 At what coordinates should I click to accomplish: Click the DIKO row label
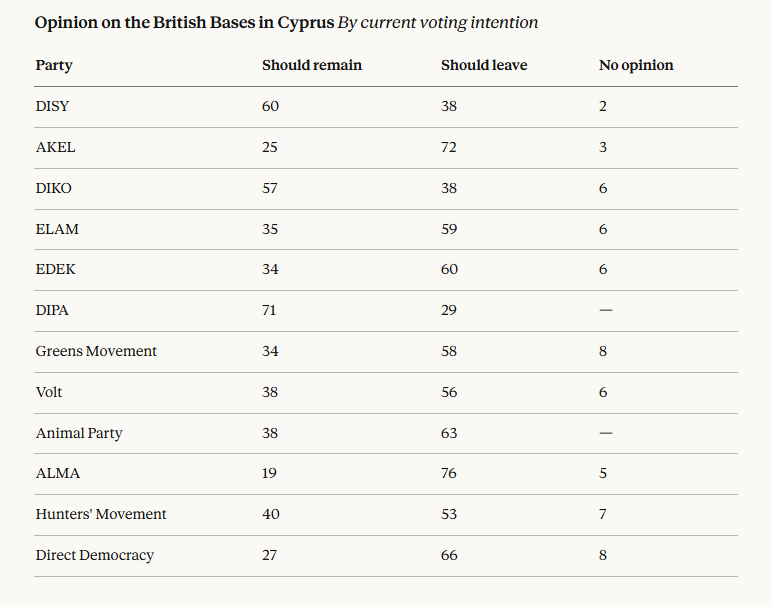[x=53, y=188]
